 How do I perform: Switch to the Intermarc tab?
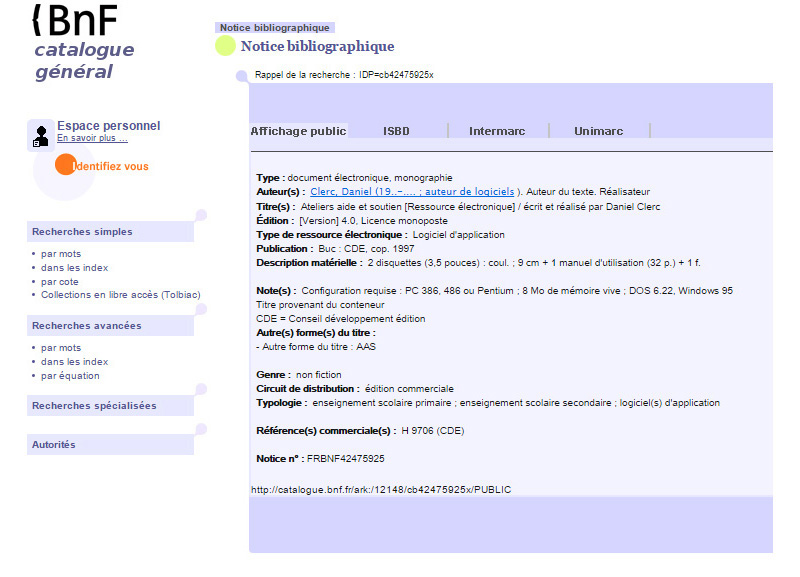pyautogui.click(x=497, y=131)
